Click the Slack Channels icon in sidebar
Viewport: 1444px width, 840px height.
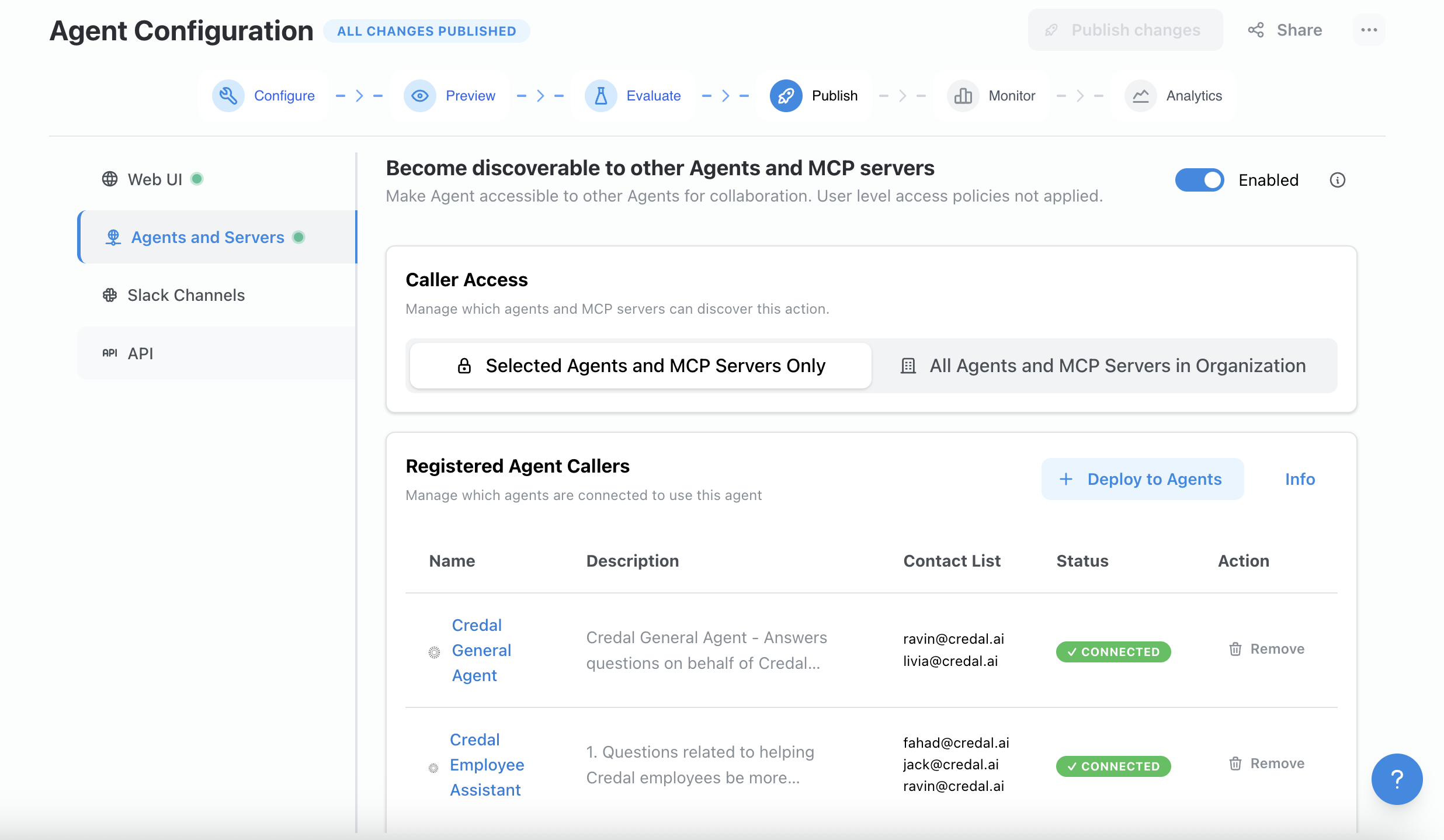click(109, 295)
